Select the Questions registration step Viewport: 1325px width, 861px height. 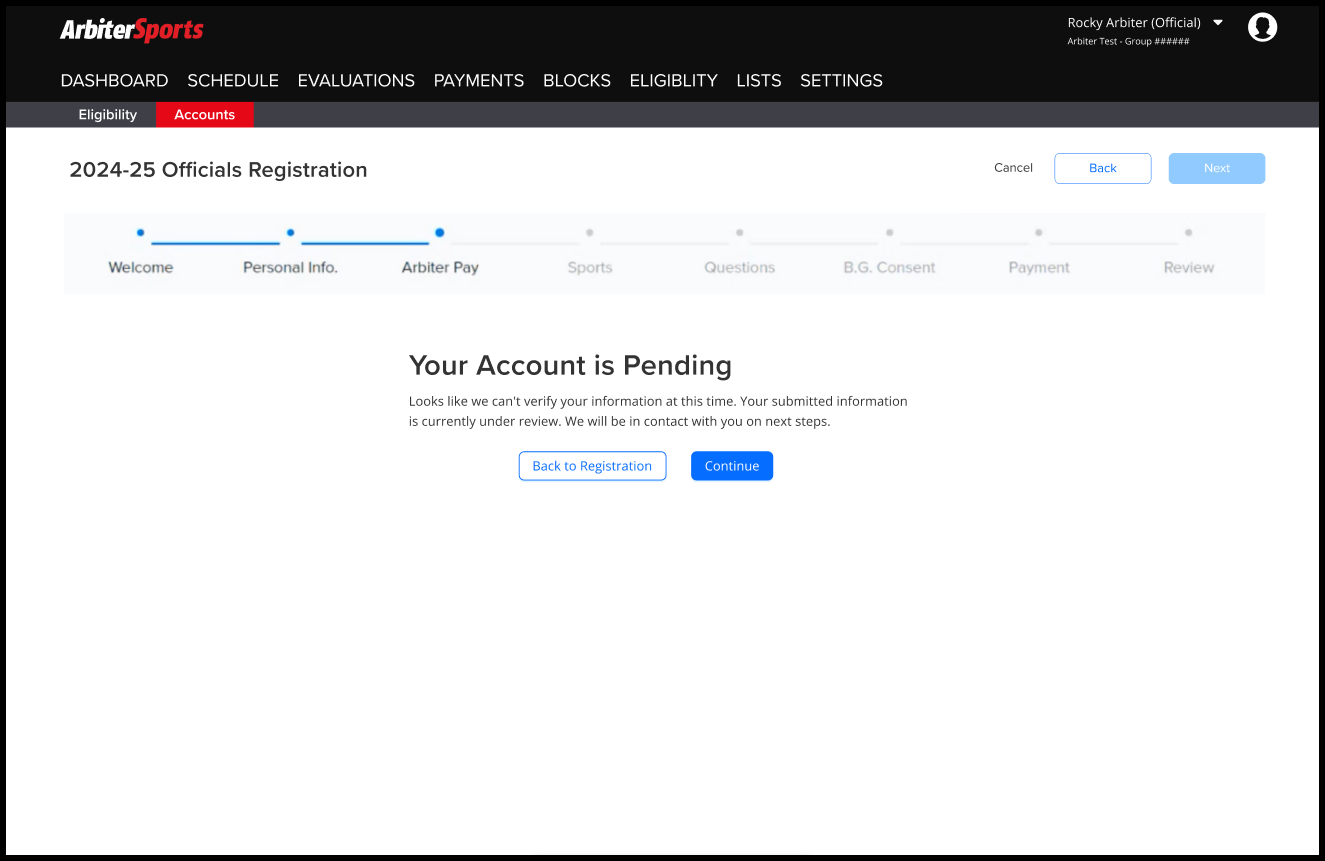[739, 232]
